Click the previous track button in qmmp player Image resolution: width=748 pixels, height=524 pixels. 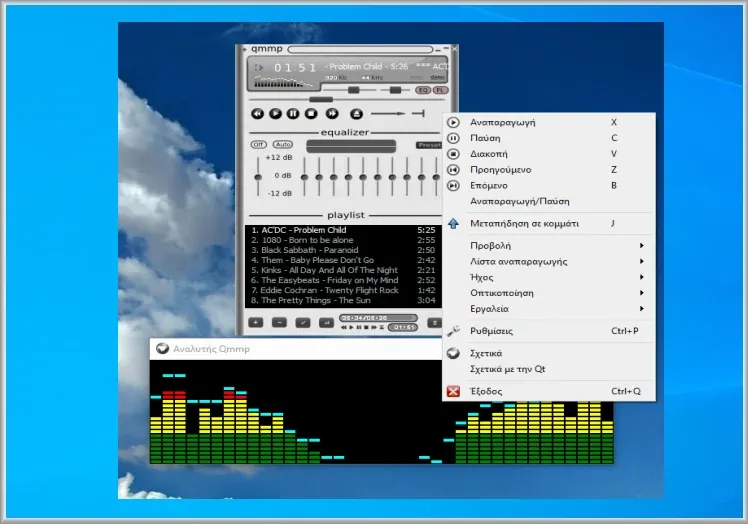(258, 114)
